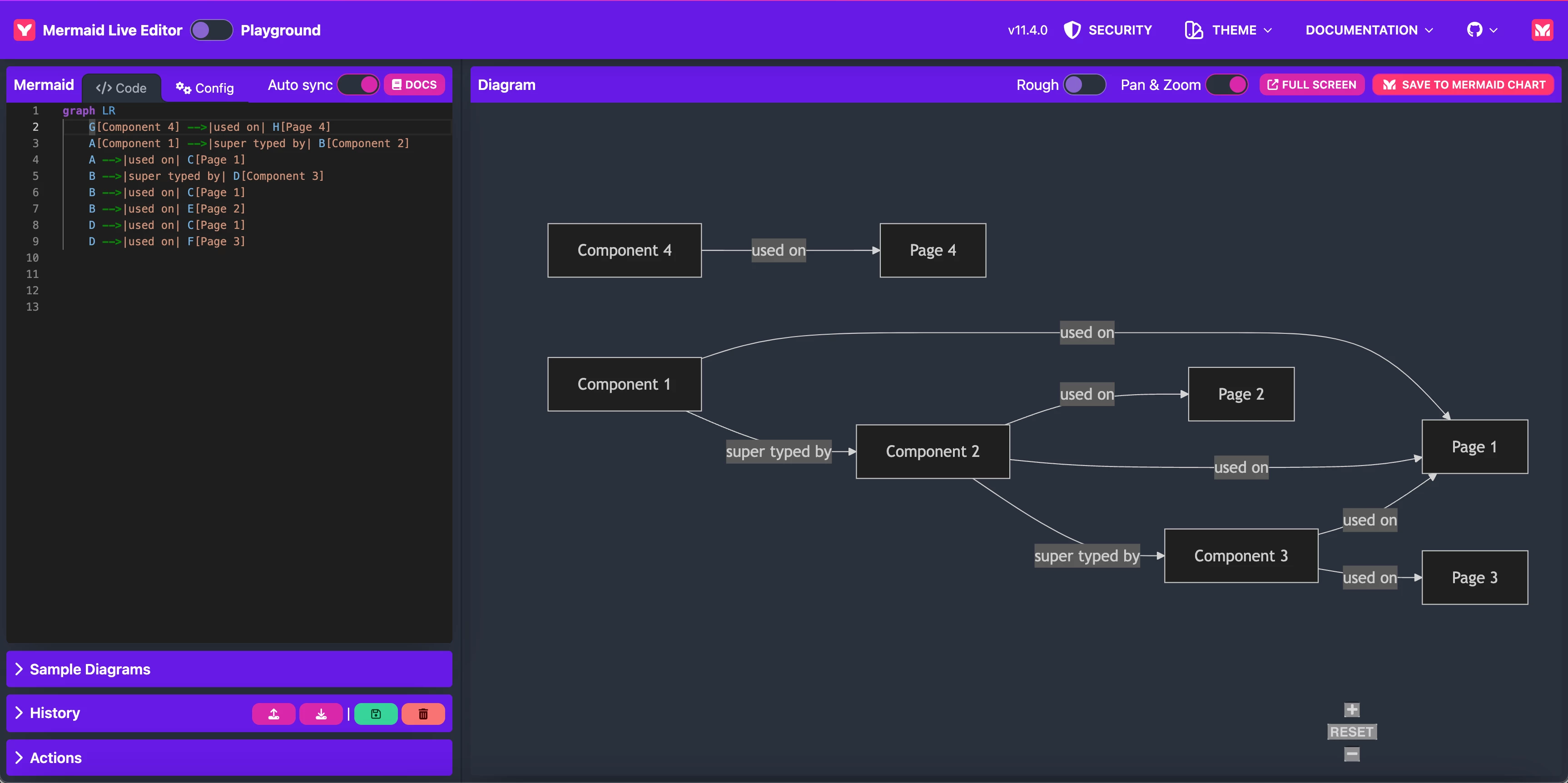Turn off Pan & Zoom toggle
1568x783 pixels.
(1226, 84)
